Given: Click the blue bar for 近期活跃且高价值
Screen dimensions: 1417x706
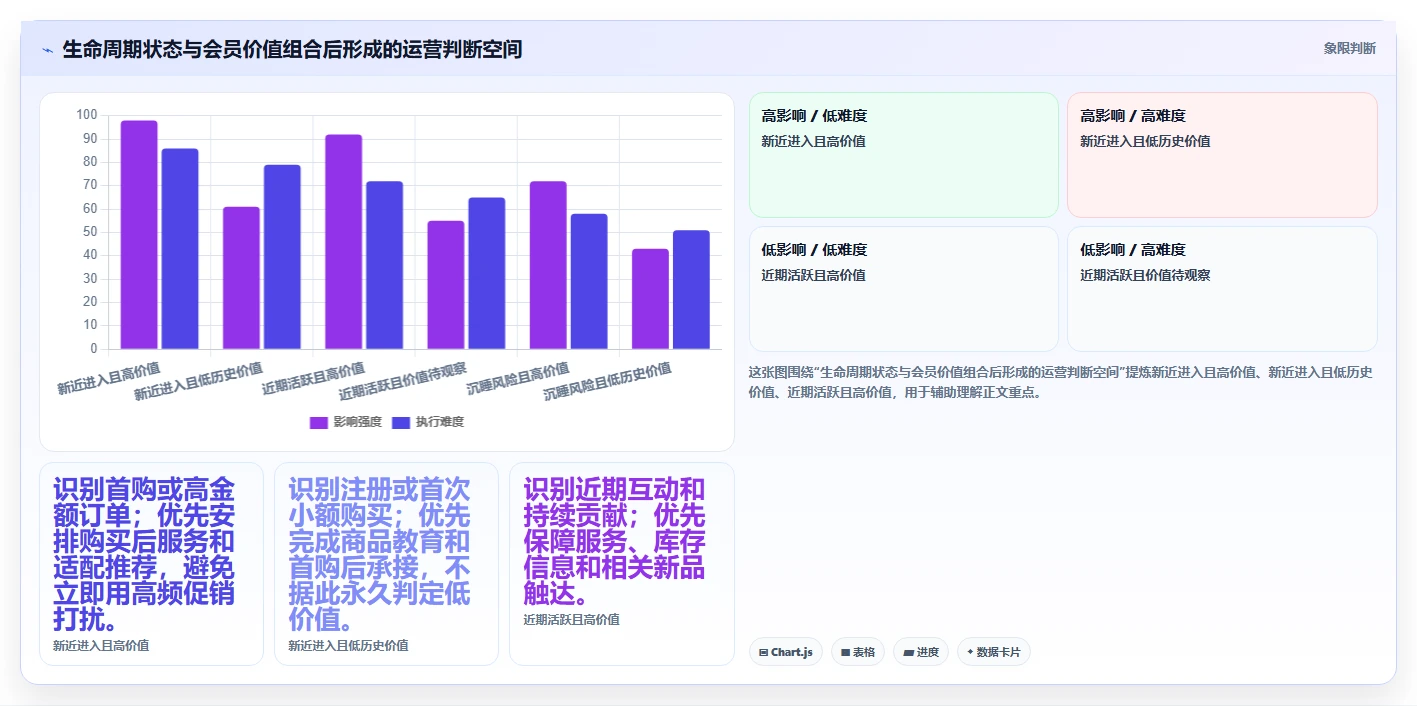Looking at the screenshot, I should point(384,265).
